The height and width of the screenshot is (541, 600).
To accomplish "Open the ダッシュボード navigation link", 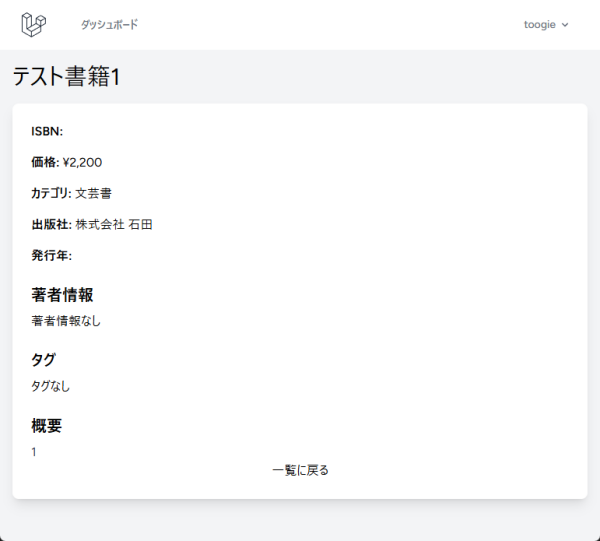I will pos(109,25).
